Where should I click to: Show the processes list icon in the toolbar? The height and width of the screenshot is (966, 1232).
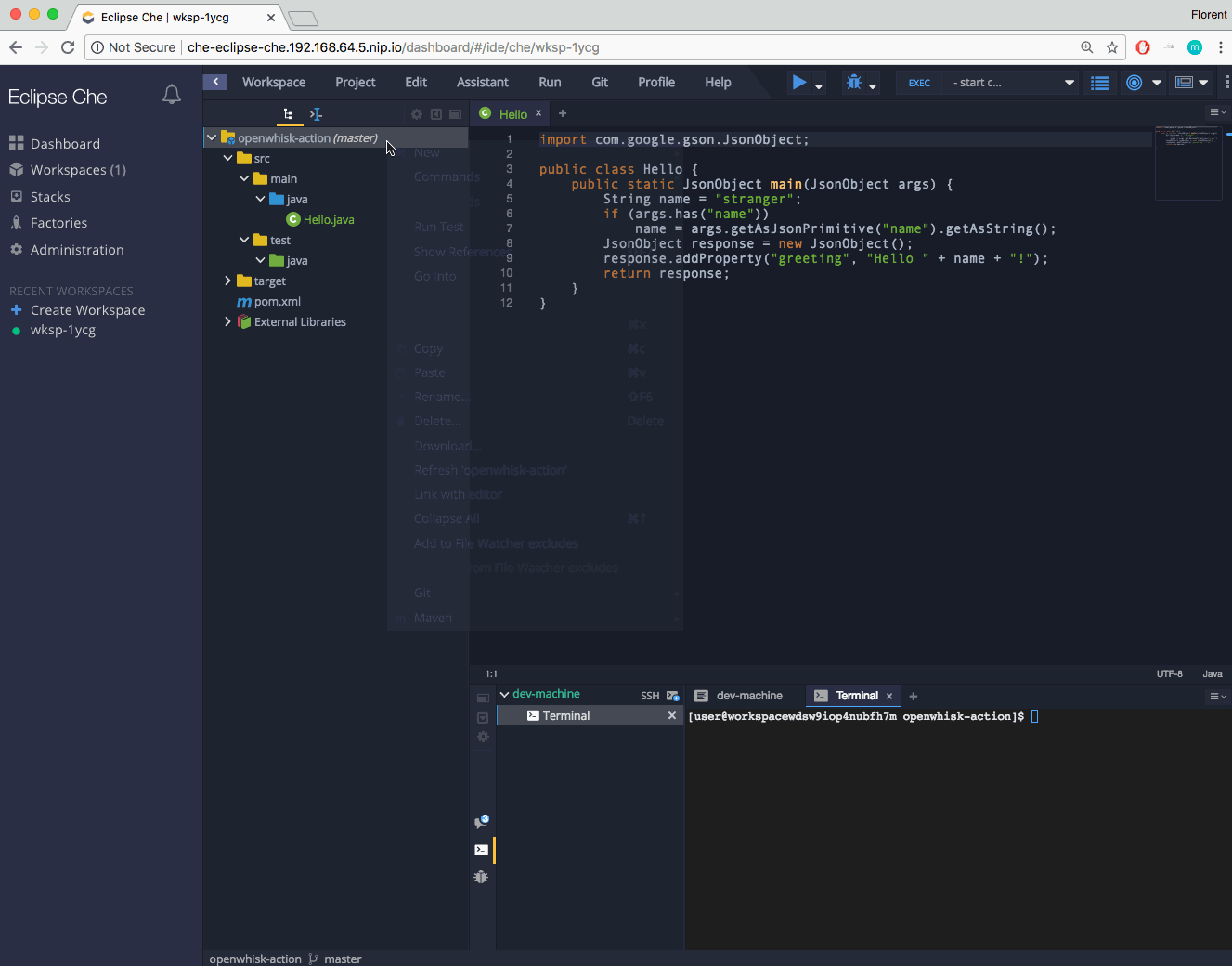pos(1099,82)
